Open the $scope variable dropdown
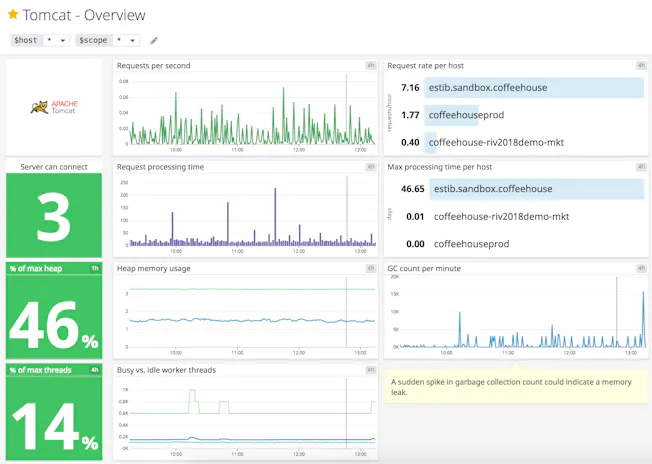652x464 pixels. pos(125,41)
